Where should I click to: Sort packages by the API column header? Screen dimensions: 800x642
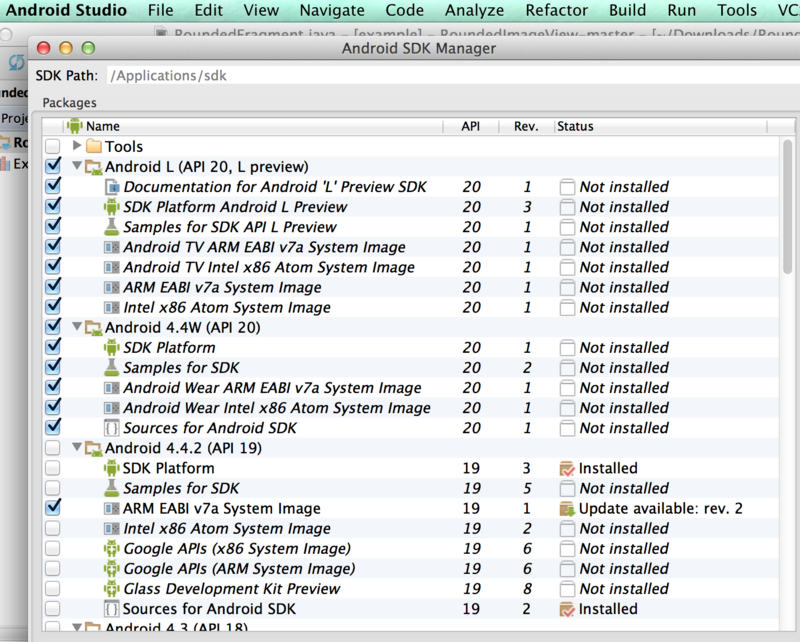click(470, 126)
